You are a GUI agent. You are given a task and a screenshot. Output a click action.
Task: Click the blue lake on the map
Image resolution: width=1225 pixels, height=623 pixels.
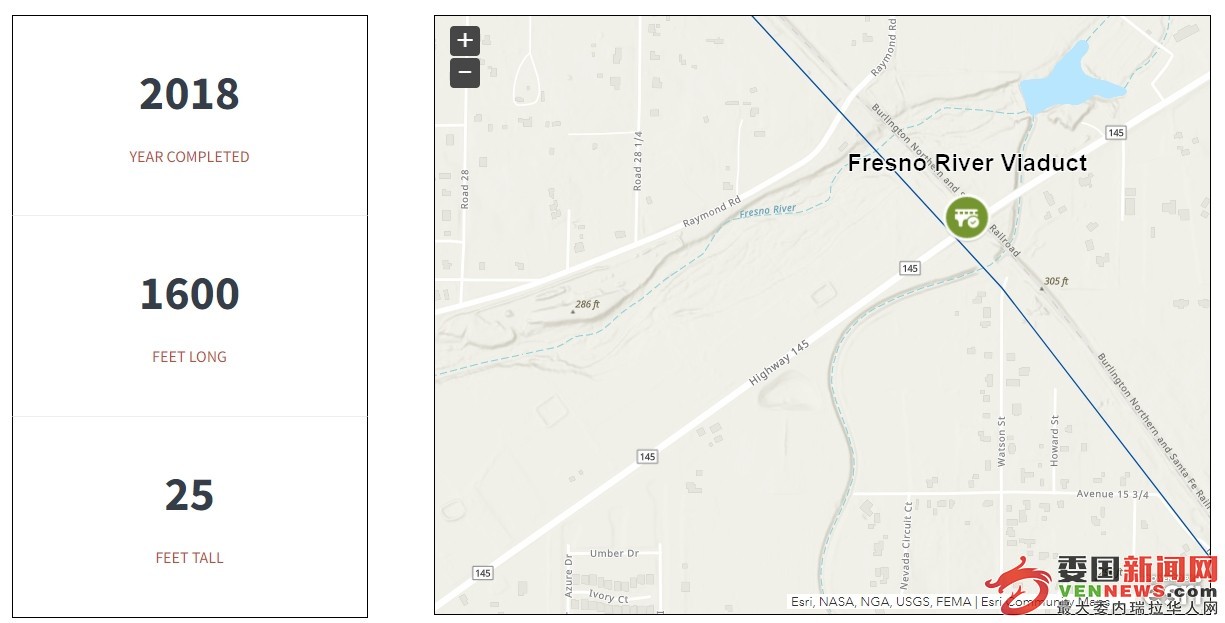1066,83
